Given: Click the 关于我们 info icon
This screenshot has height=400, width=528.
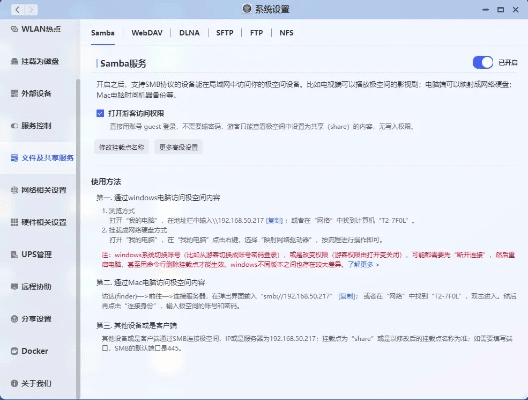Looking at the screenshot, I should [14, 383].
